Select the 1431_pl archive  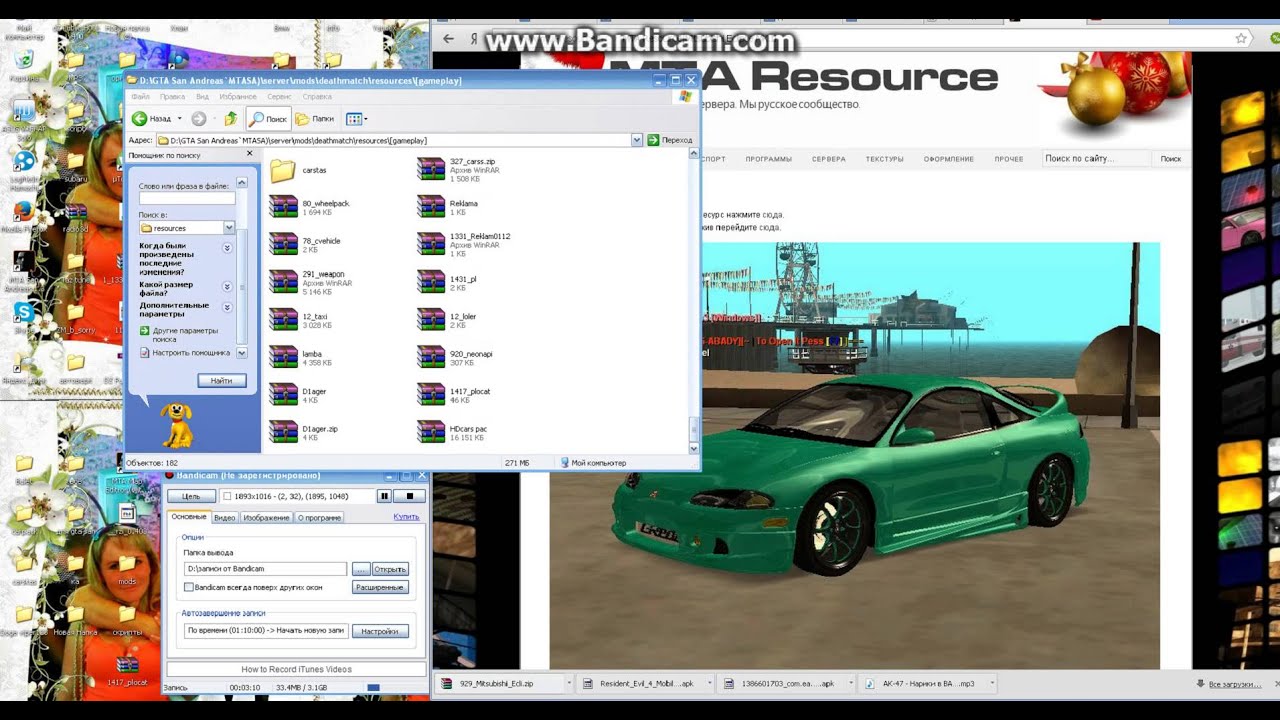coord(448,283)
